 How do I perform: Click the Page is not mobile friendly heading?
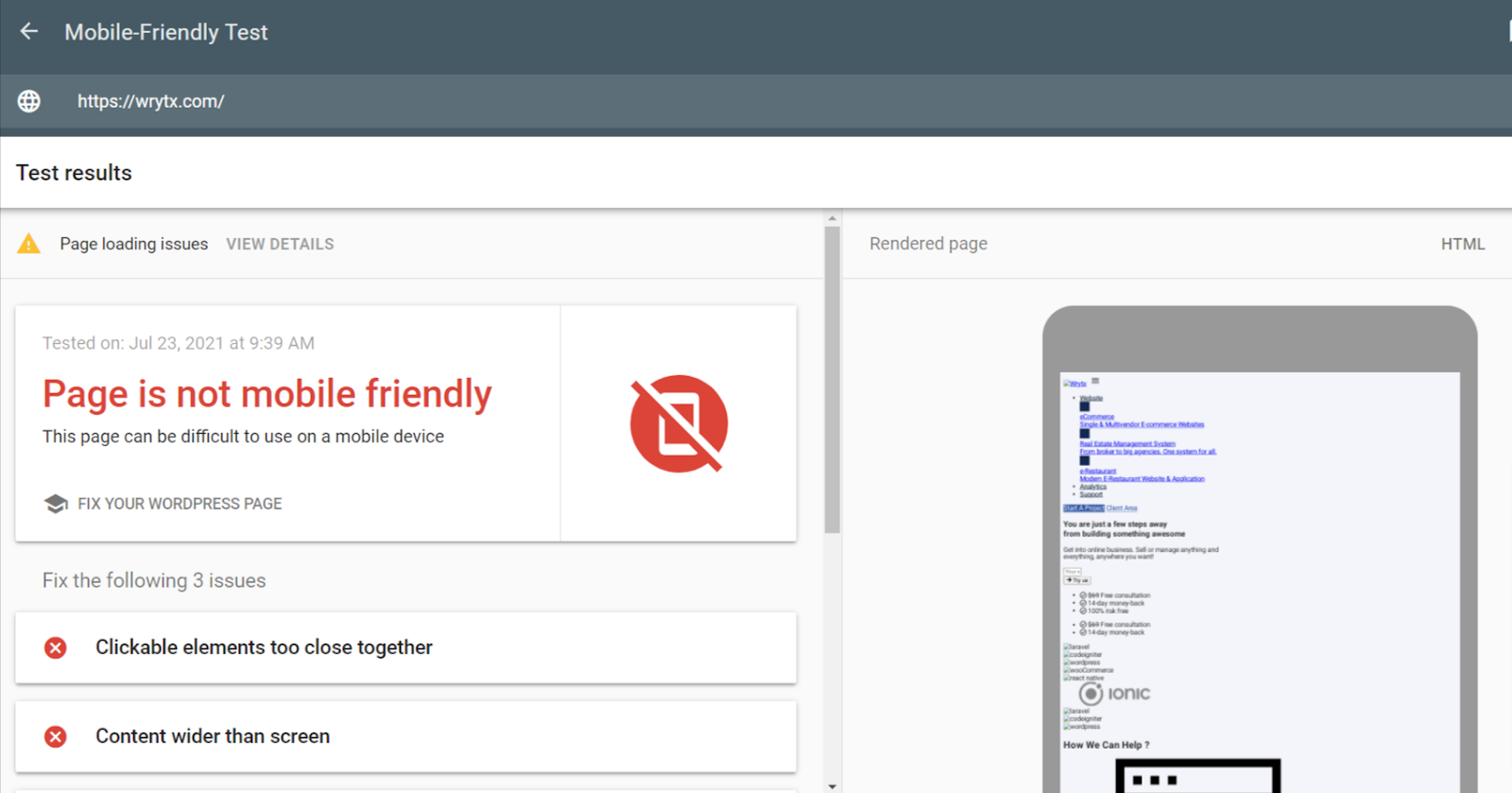267,393
